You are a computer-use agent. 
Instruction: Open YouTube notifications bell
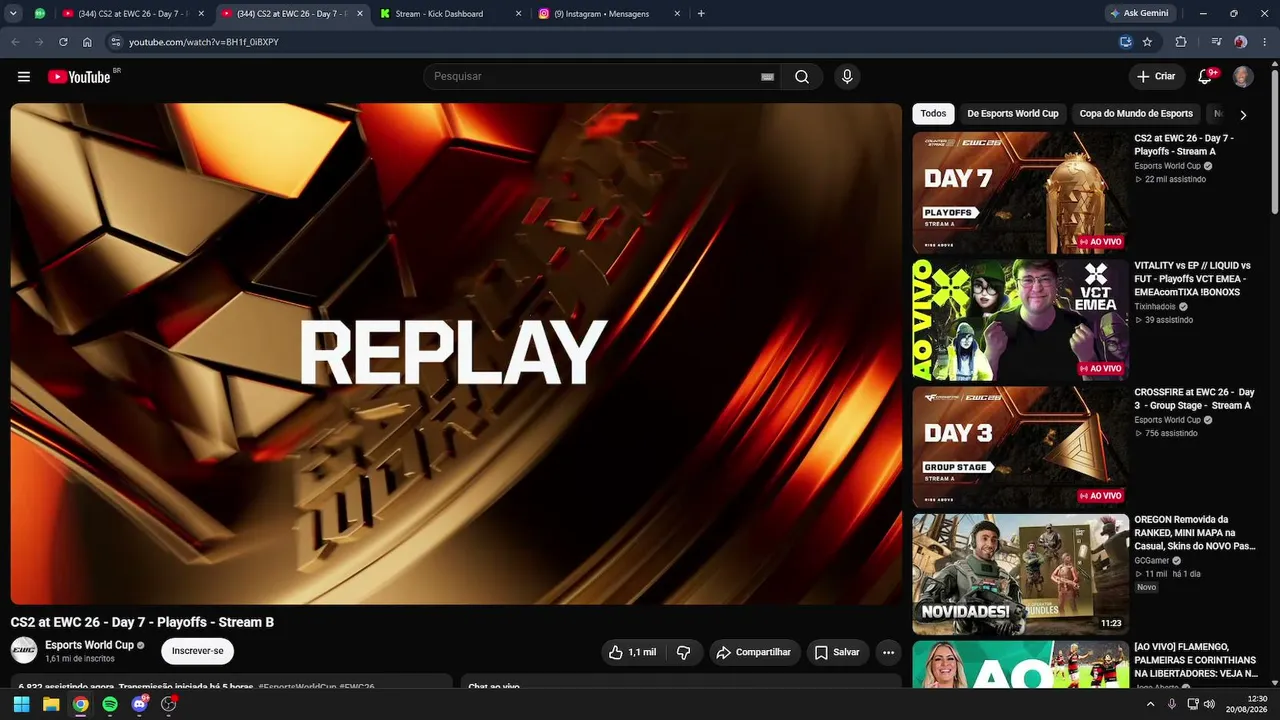(1205, 77)
